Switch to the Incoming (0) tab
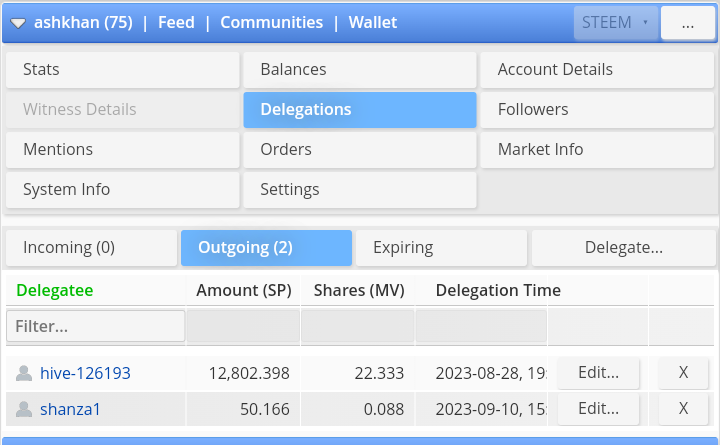This screenshot has height=445, width=720. [x=91, y=248]
